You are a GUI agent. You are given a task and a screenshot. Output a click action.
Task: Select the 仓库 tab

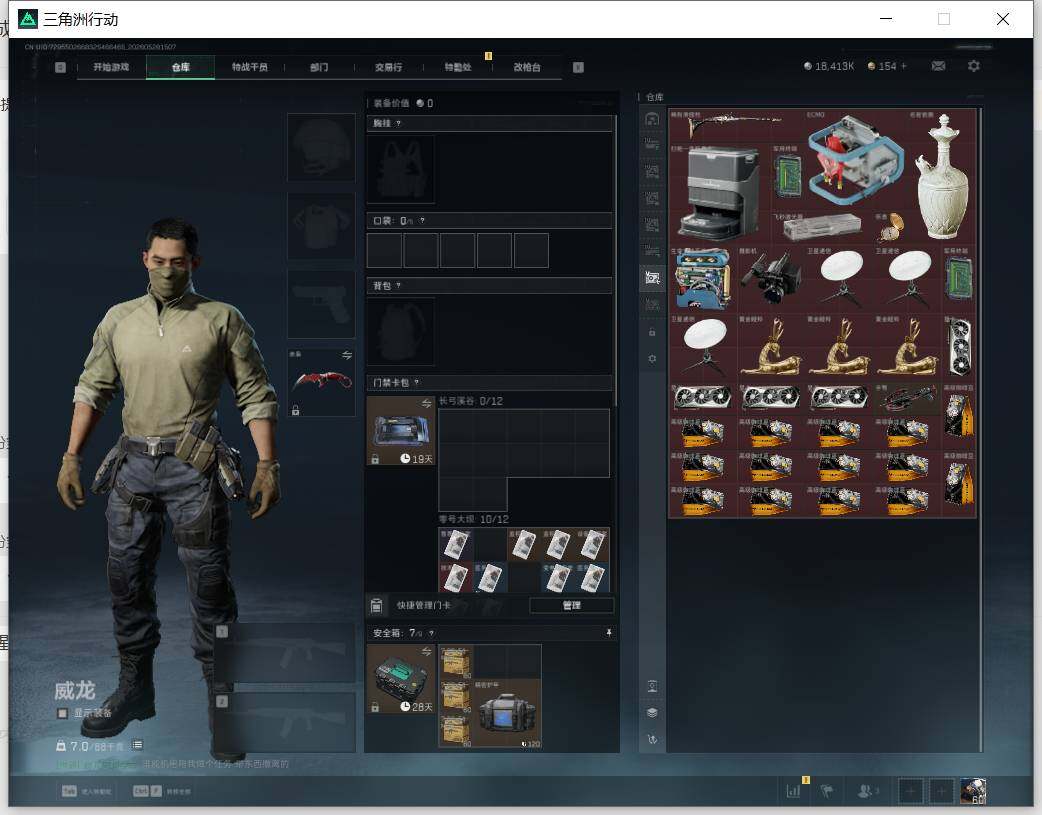pyautogui.click(x=181, y=67)
